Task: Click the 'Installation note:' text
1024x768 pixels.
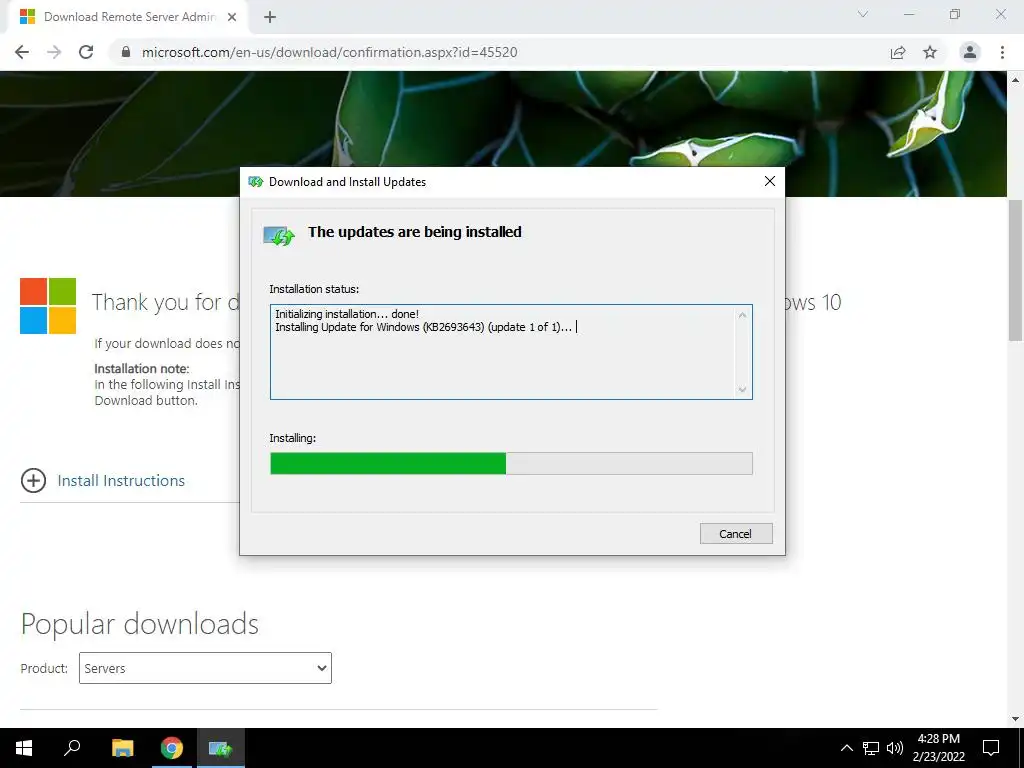Action: coord(142,368)
